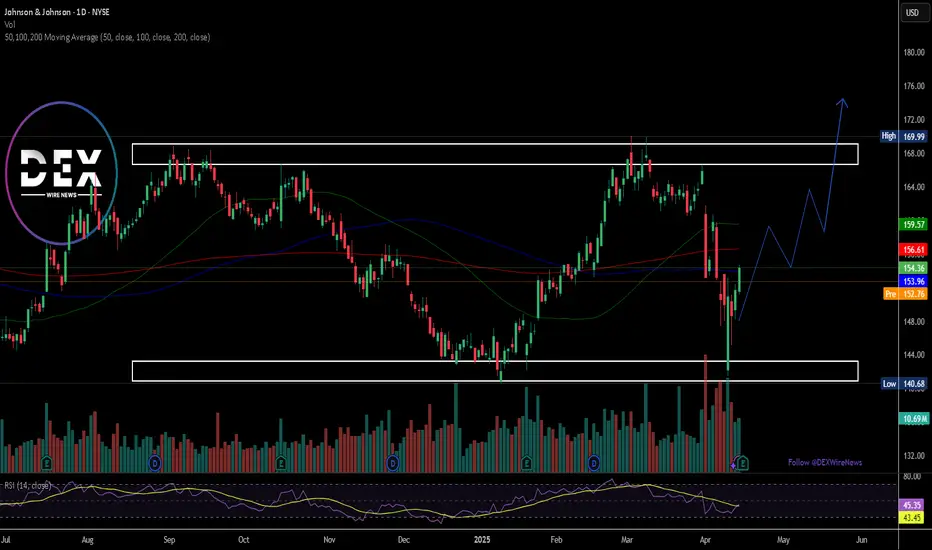Click the Jul label on time axis
Viewport: 932px width, 550px height.
(x=5, y=540)
